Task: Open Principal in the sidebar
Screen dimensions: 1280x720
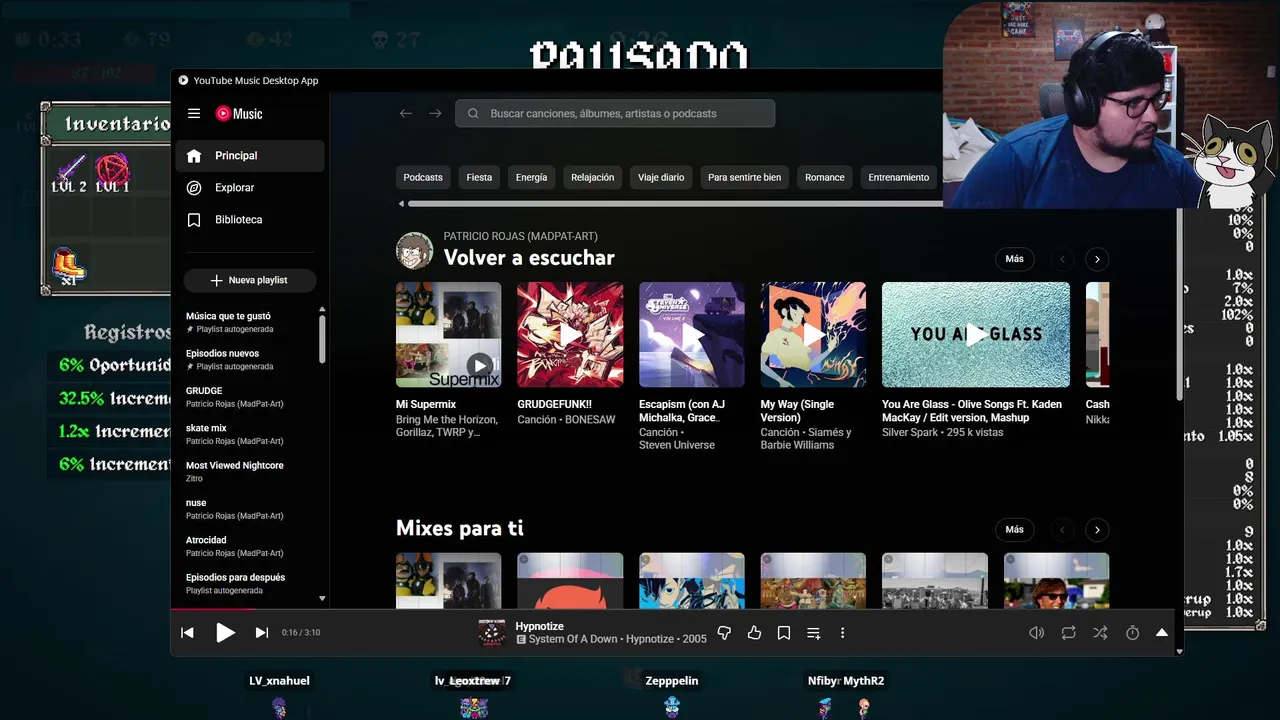Action: [x=250, y=156]
